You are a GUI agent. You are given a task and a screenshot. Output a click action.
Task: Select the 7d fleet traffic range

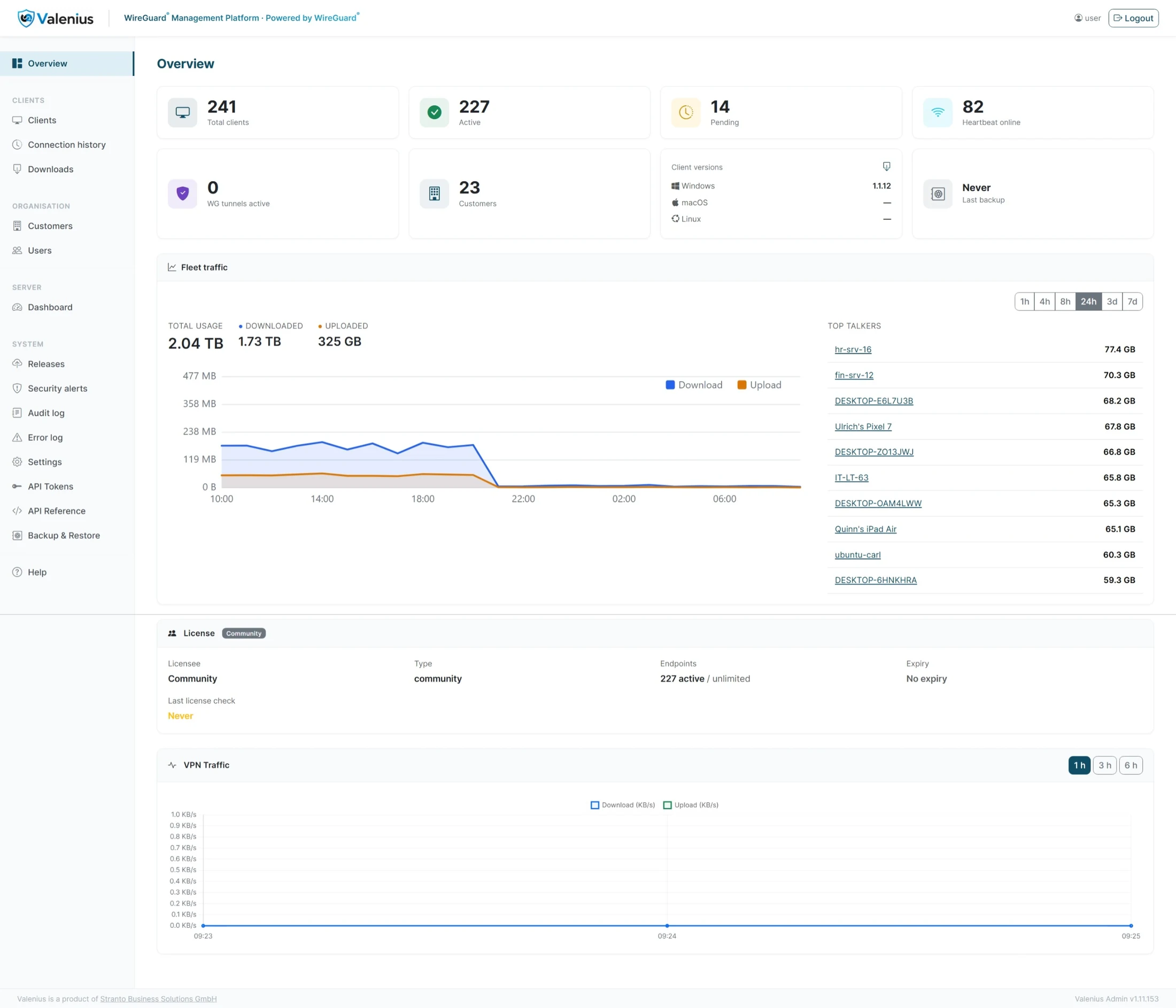[x=1132, y=301]
